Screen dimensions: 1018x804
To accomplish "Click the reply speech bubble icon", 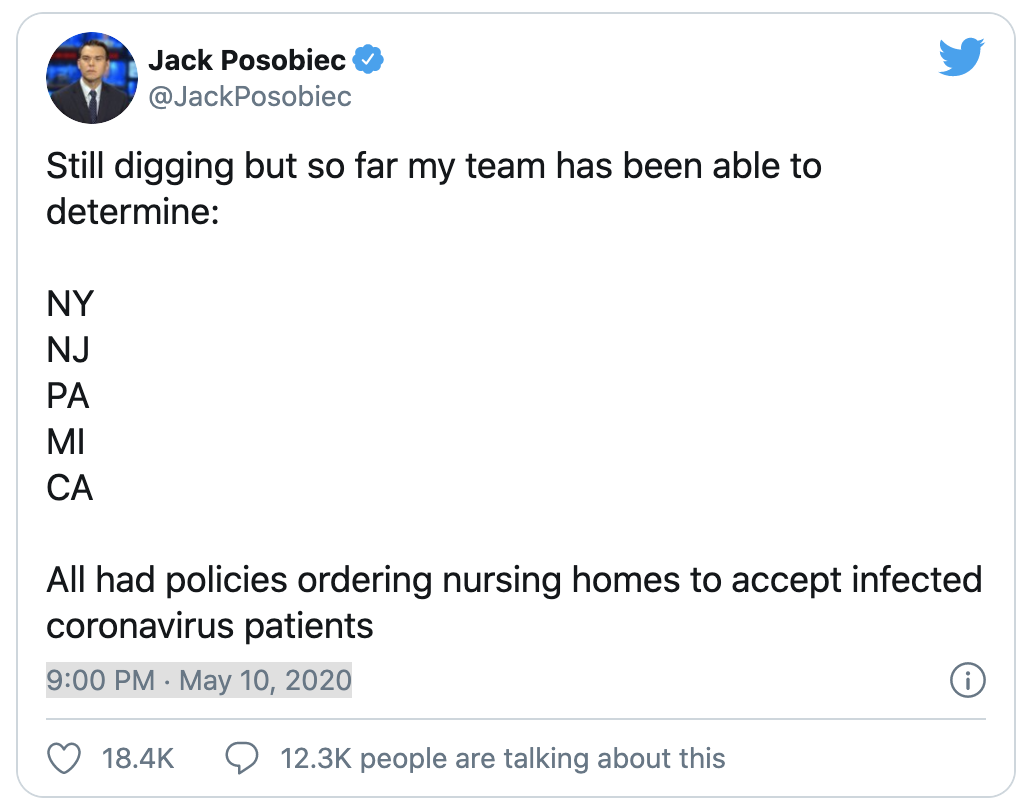I will pos(242,758).
